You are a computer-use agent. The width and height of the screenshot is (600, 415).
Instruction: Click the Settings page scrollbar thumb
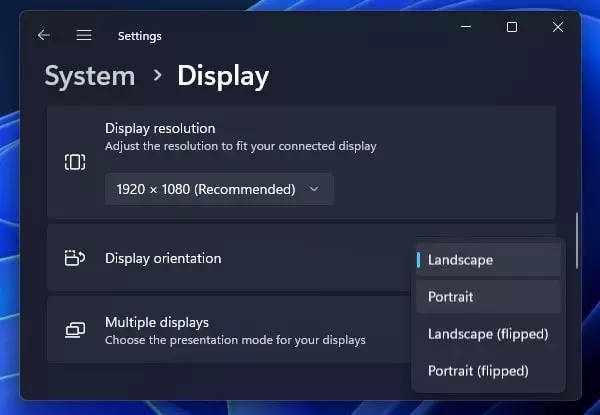[577, 241]
